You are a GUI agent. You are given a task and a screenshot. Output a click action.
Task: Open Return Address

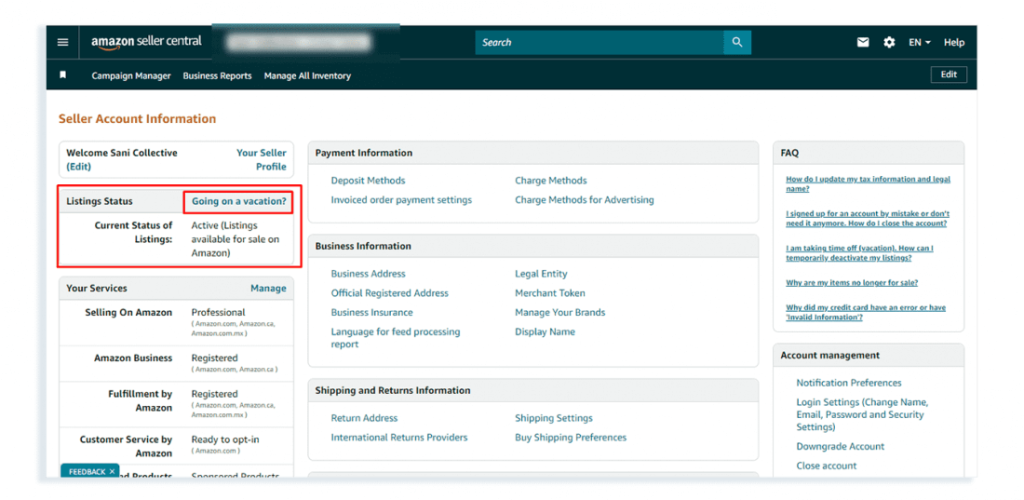364,418
